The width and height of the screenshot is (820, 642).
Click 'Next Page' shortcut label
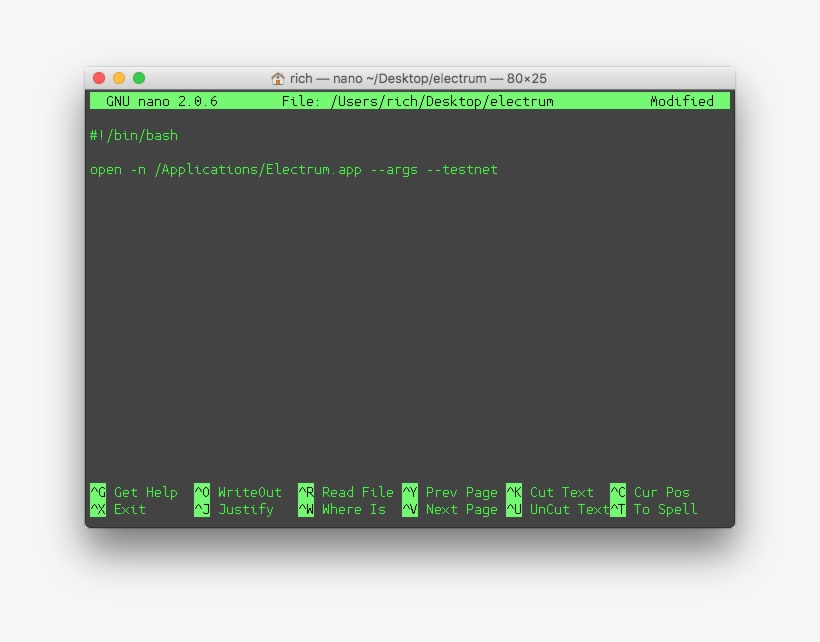point(461,510)
